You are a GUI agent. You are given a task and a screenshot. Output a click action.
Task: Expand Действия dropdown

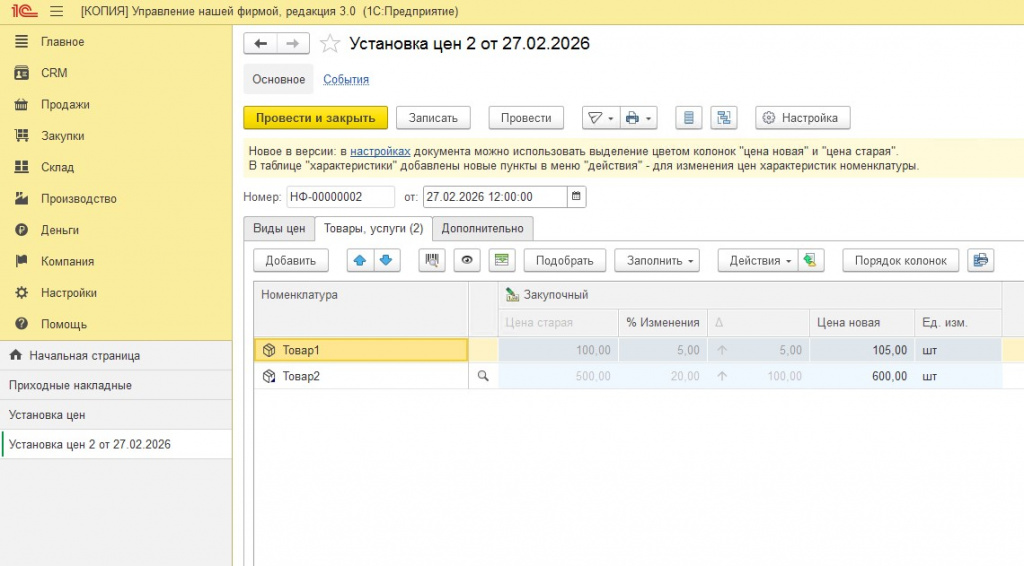[x=758, y=260]
